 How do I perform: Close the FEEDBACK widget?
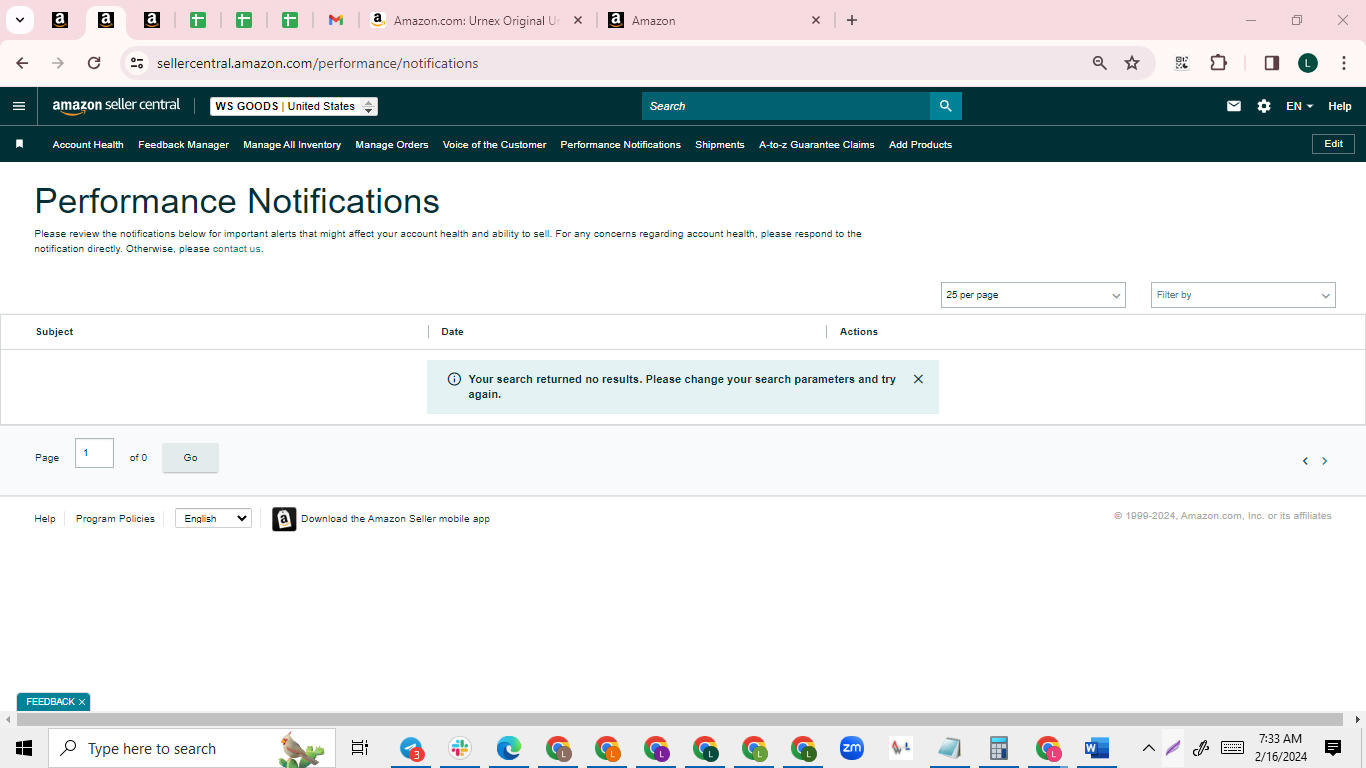click(82, 702)
